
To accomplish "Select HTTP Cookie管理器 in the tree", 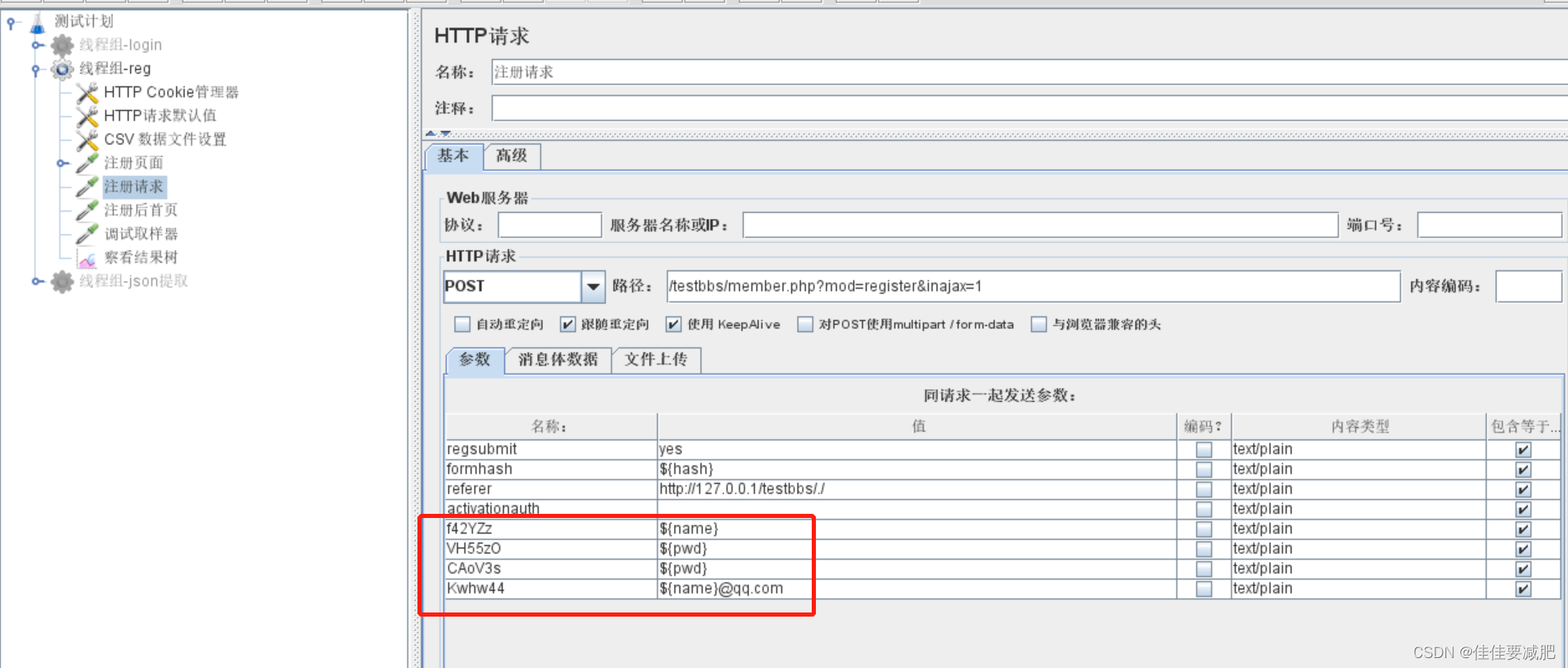I will (x=171, y=92).
